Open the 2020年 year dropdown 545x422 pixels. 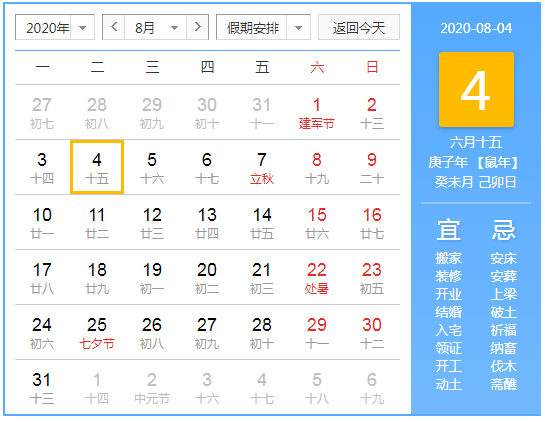[x=55, y=27]
